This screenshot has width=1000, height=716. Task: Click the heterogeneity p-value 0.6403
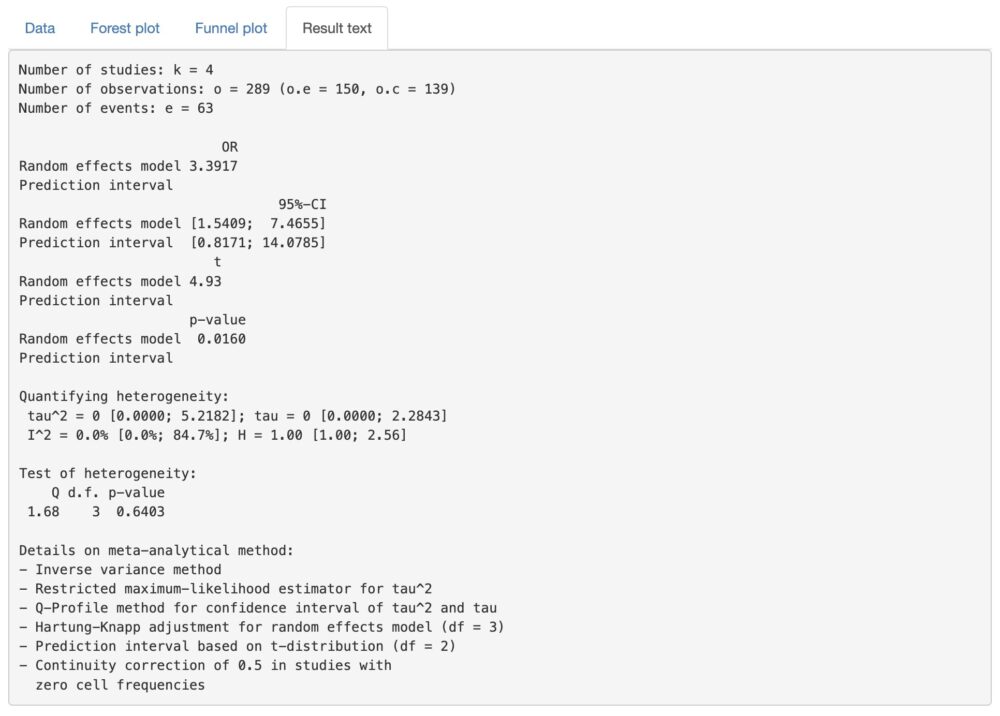pyautogui.click(x=140, y=512)
